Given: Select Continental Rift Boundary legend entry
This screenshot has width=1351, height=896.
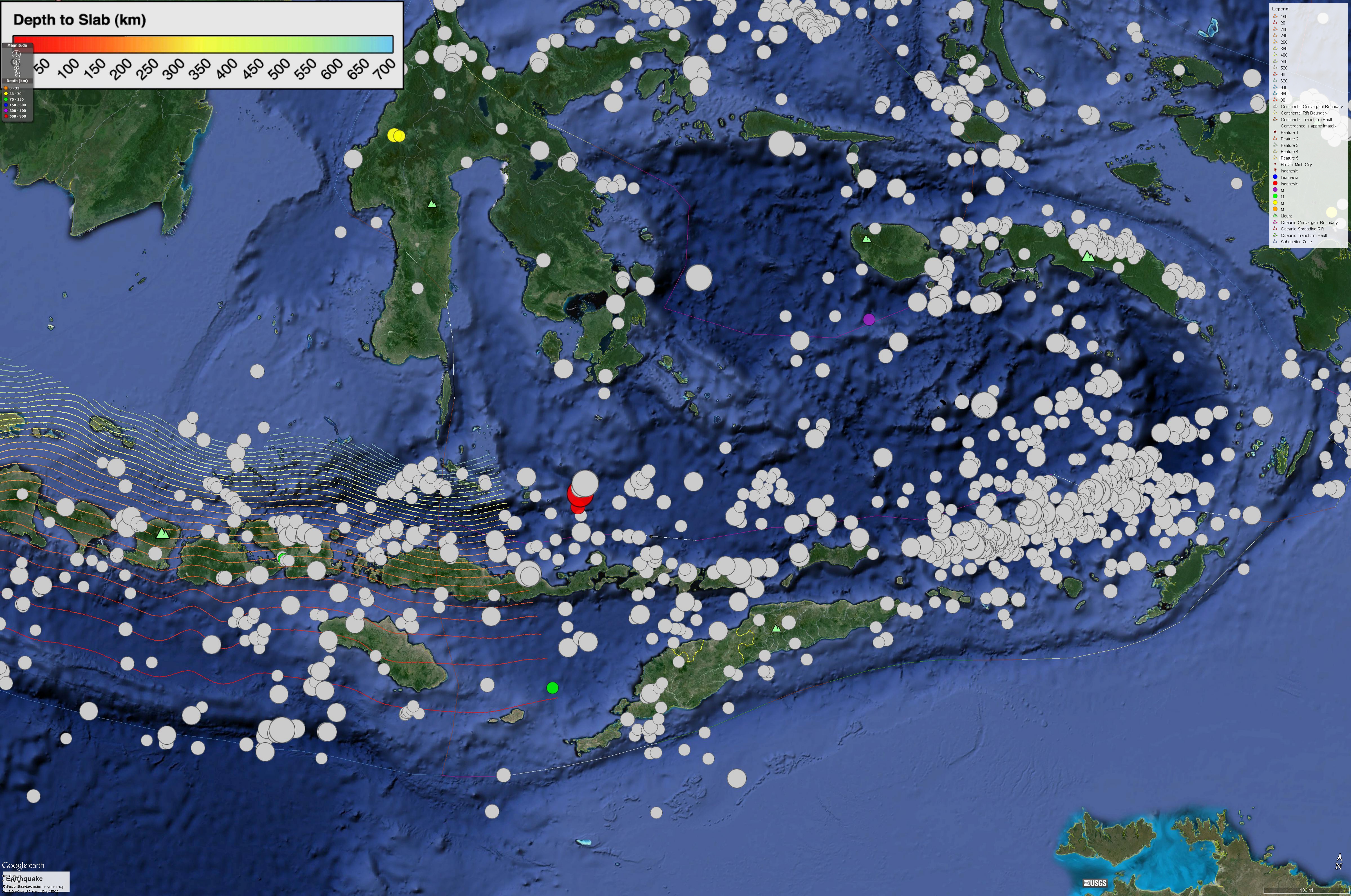Looking at the screenshot, I should pyautogui.click(x=1303, y=113).
